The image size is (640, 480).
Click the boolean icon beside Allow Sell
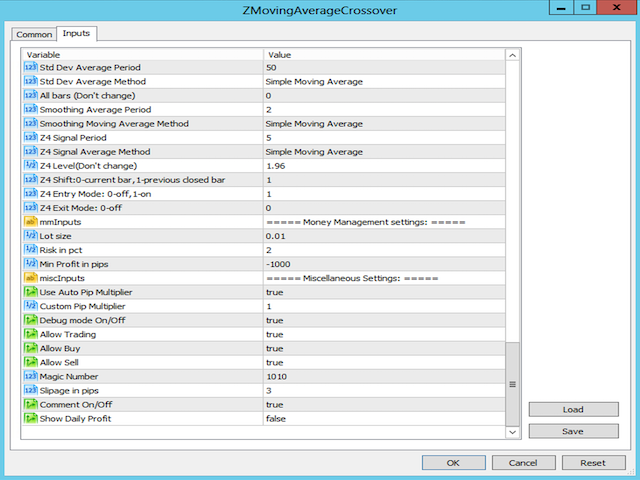[31, 362]
